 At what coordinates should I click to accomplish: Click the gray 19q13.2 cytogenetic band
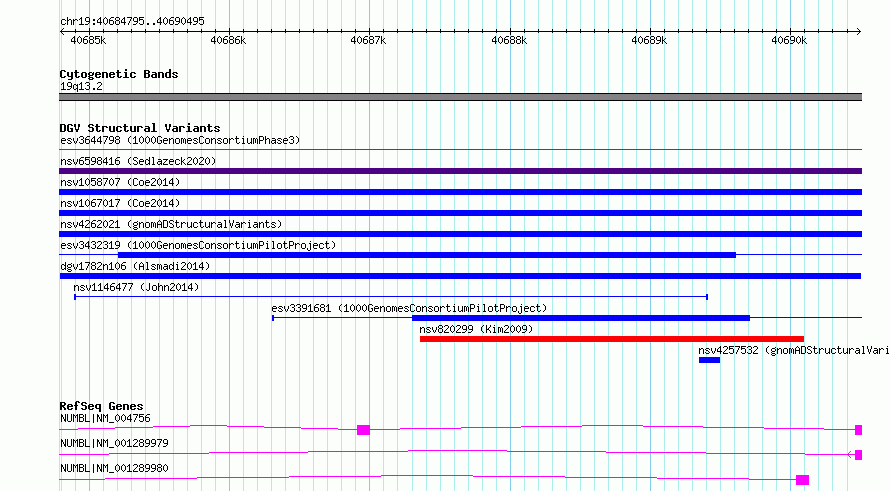pyautogui.click(x=460, y=97)
